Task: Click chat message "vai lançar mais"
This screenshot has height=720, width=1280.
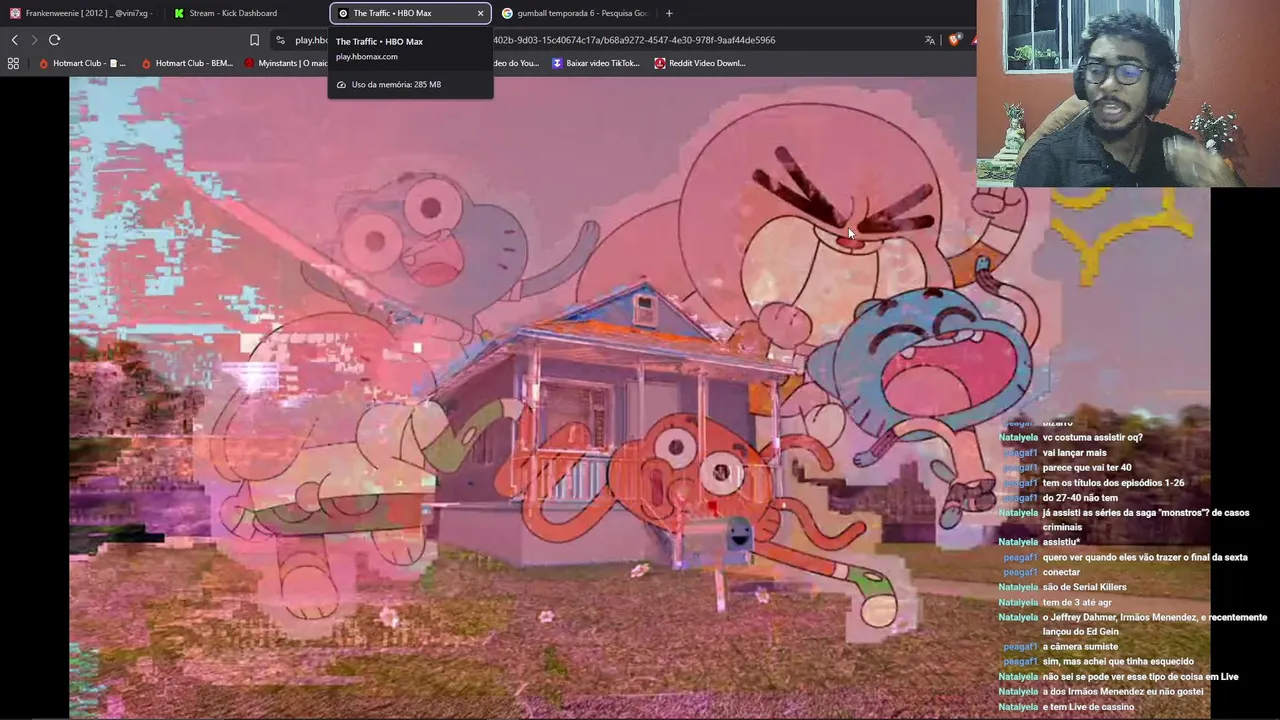Action: click(1074, 452)
